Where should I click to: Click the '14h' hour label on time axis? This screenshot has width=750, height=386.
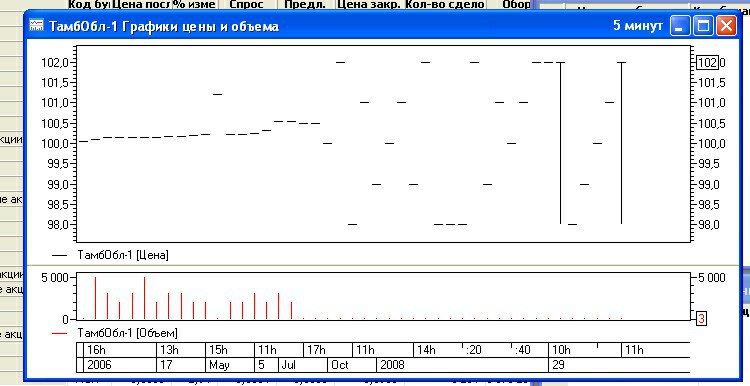tap(426, 350)
